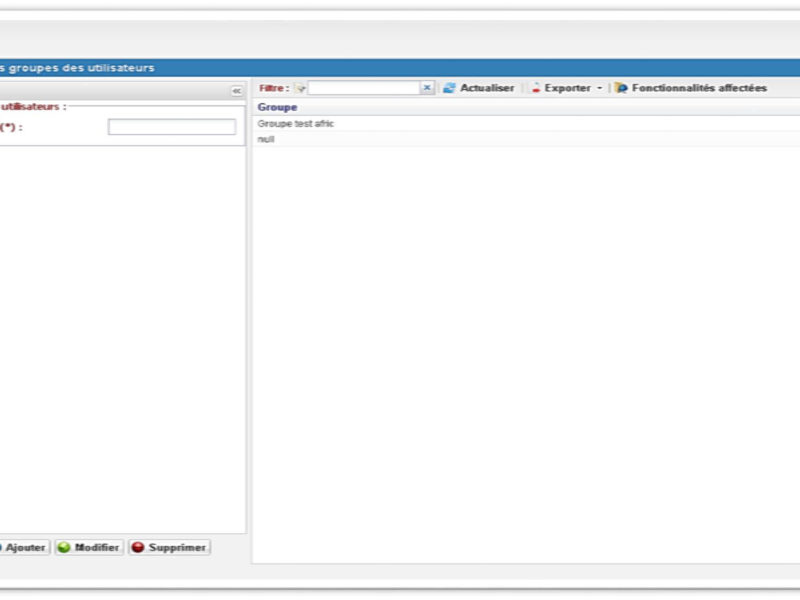Focus the Filtre search text box
Image resolution: width=800 pixels, height=600 pixels.
(x=363, y=88)
